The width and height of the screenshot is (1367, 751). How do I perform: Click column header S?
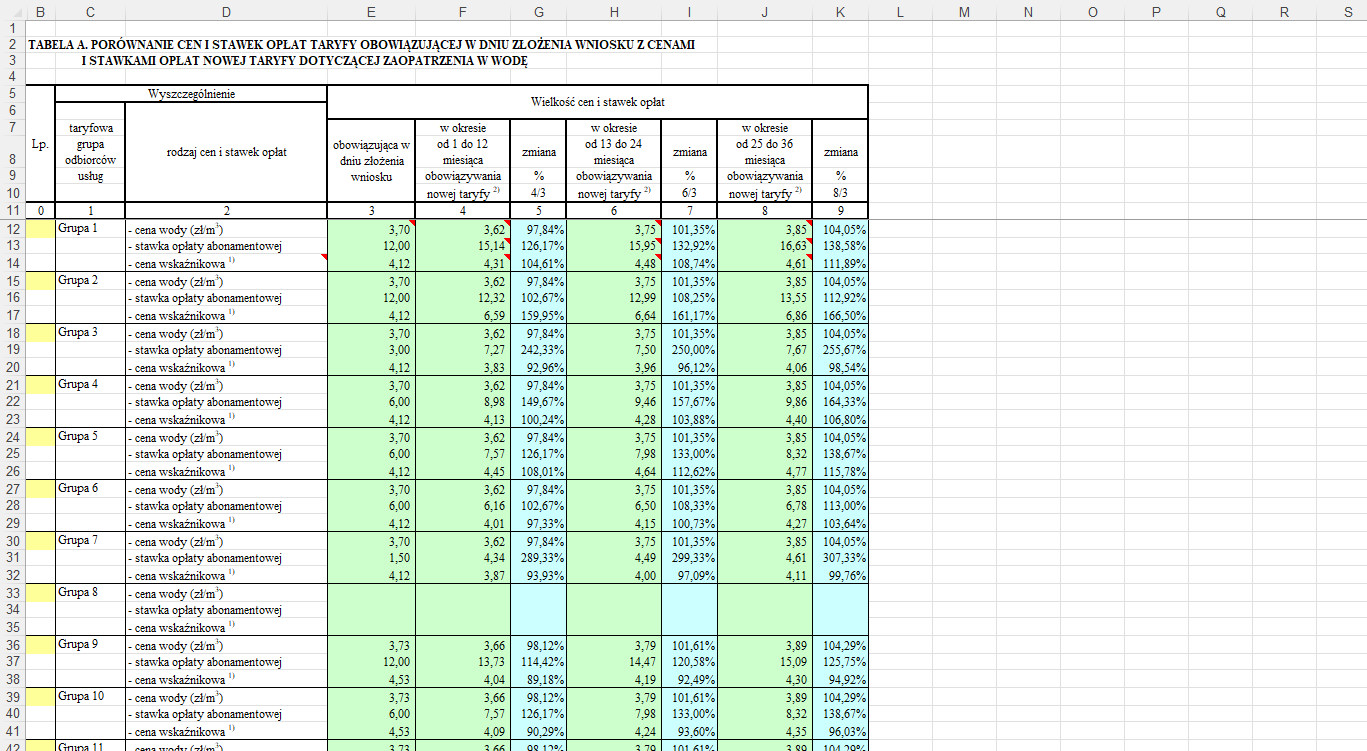click(x=1347, y=12)
